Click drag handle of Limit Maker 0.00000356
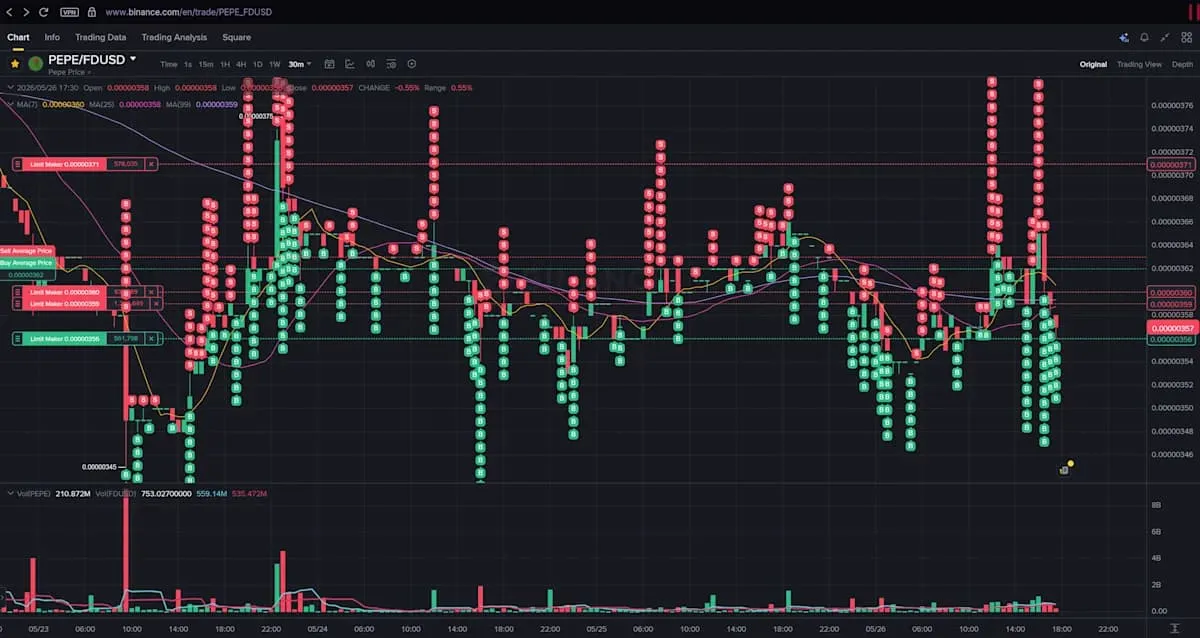The width and height of the screenshot is (1200, 638). tap(17, 339)
